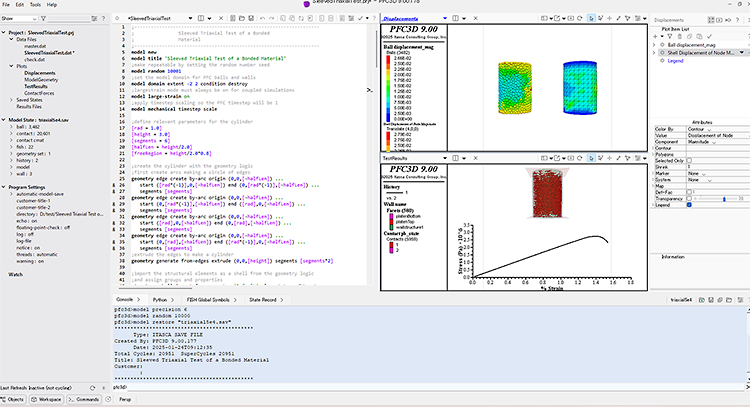The width and height of the screenshot is (750, 407).
Task: Click the pfc3d command prompt input field
Action: (x=435, y=387)
